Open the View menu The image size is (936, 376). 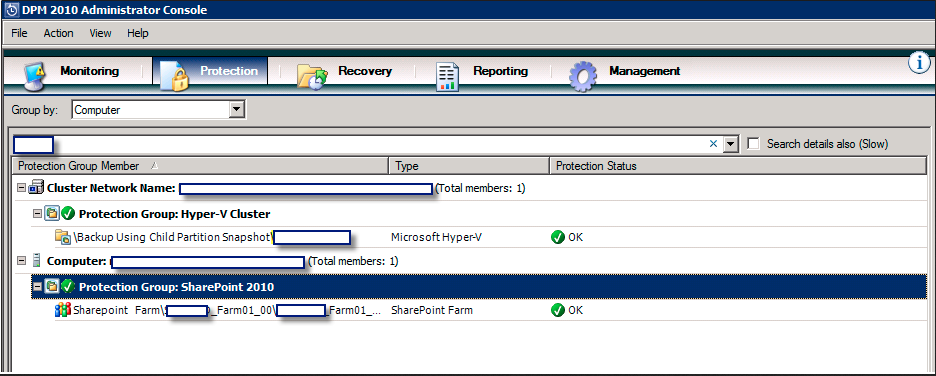pyautogui.click(x=100, y=33)
